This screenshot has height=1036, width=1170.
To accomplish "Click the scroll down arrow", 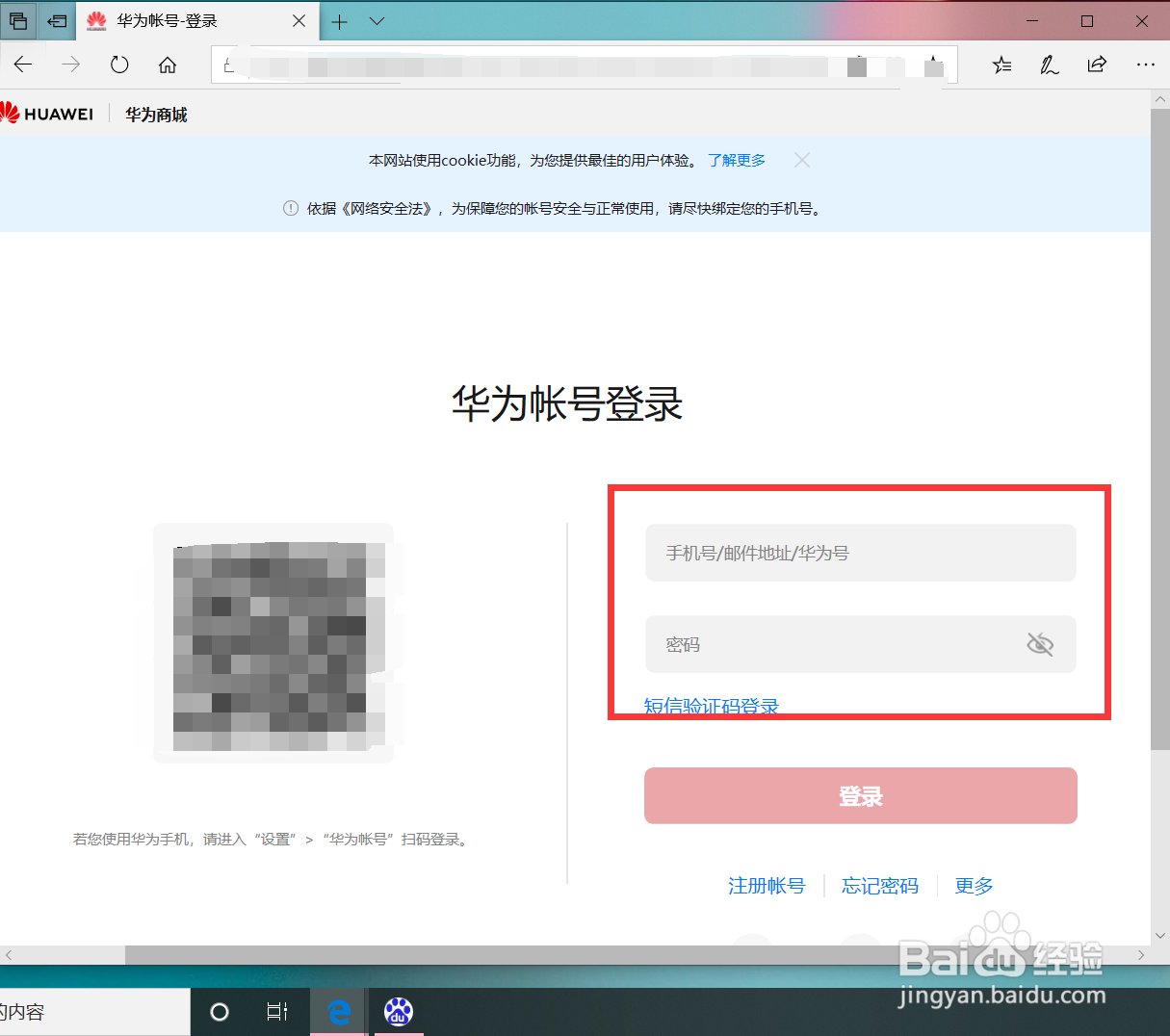I will click(1160, 935).
